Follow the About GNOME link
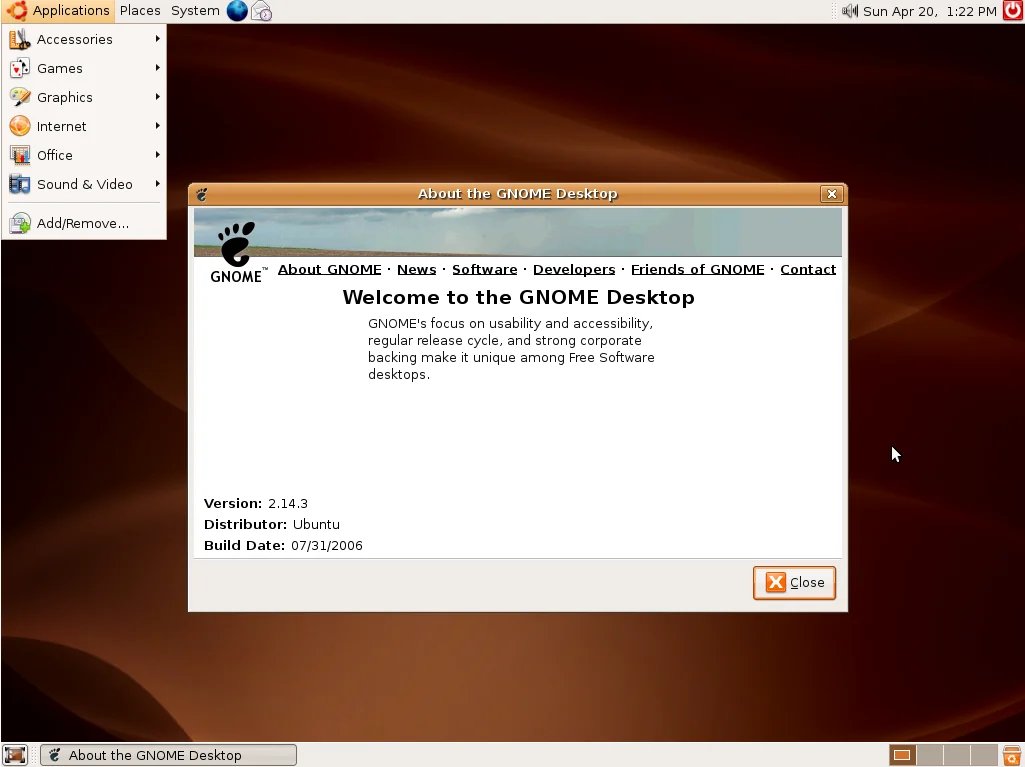Screen dimensions: 1025x767 (329, 269)
